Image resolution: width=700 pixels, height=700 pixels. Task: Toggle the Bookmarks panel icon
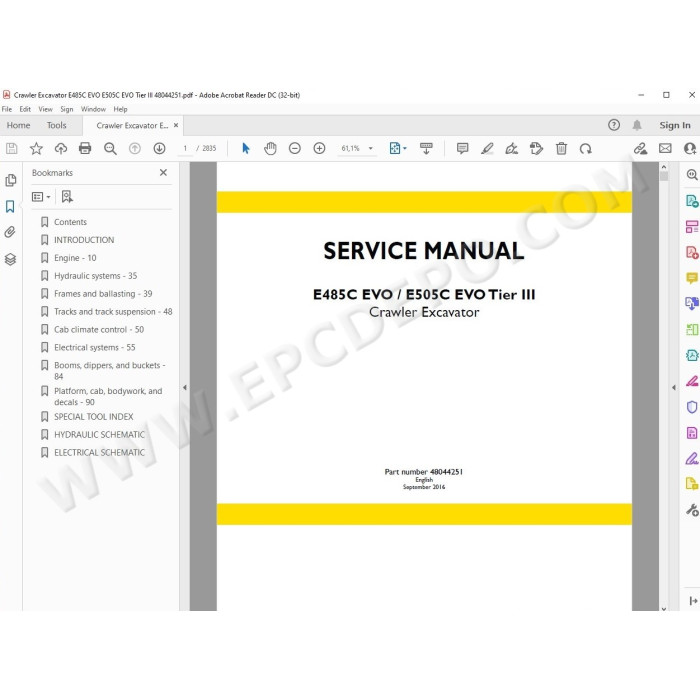click(x=10, y=206)
